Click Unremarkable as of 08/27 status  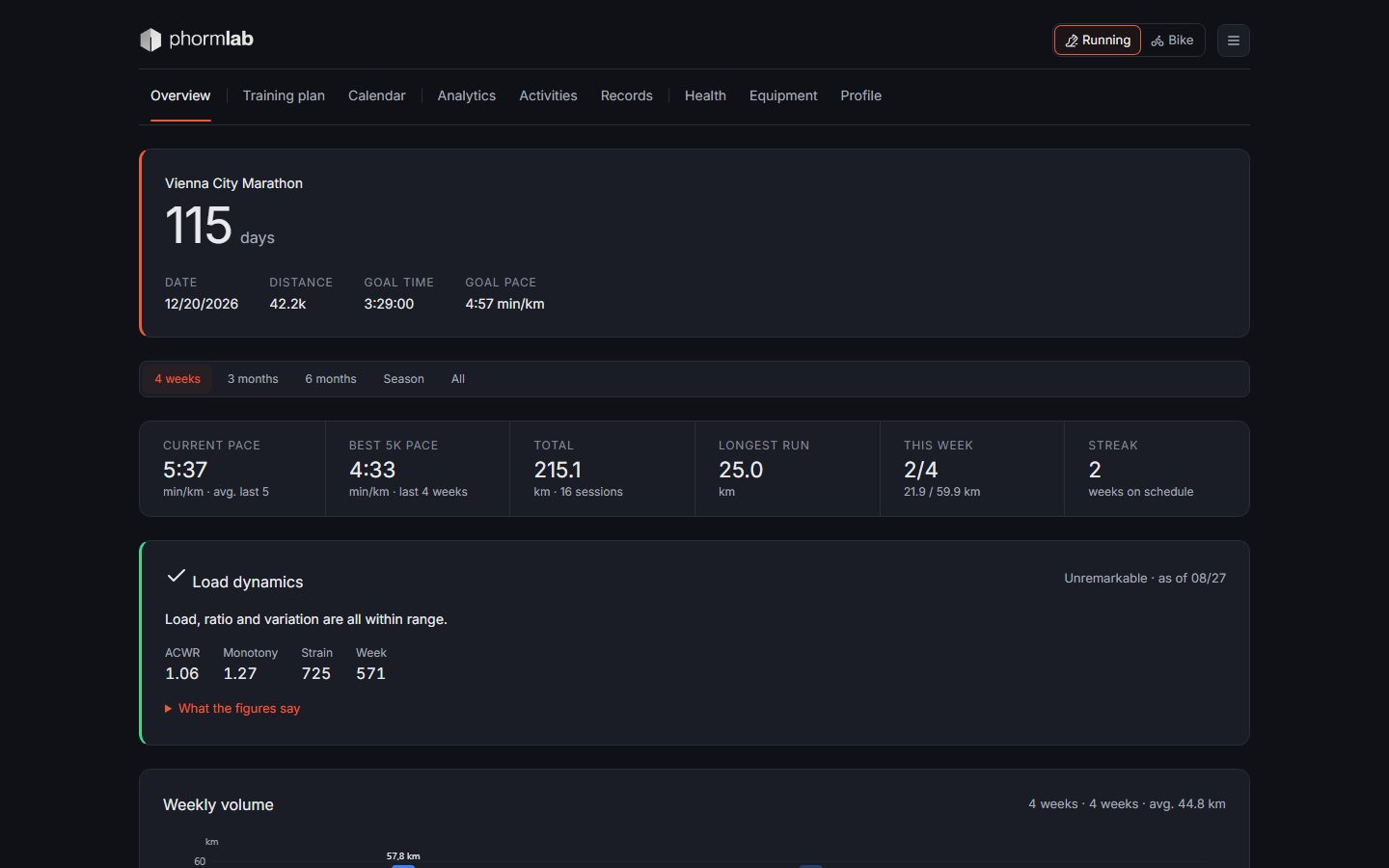click(1145, 578)
